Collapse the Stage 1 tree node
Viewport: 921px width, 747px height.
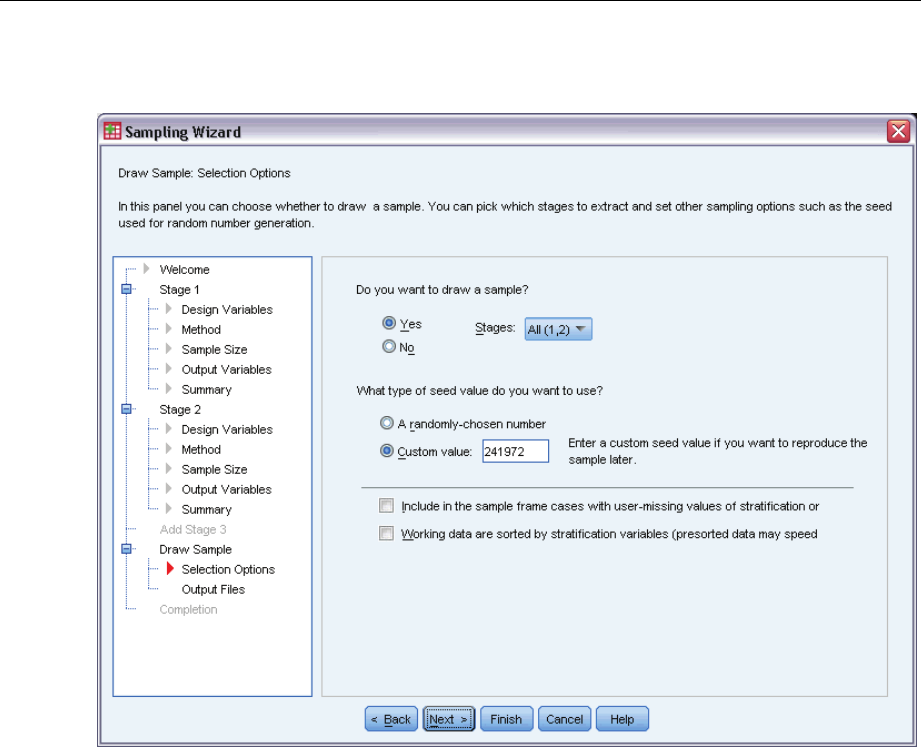pyautogui.click(x=127, y=289)
